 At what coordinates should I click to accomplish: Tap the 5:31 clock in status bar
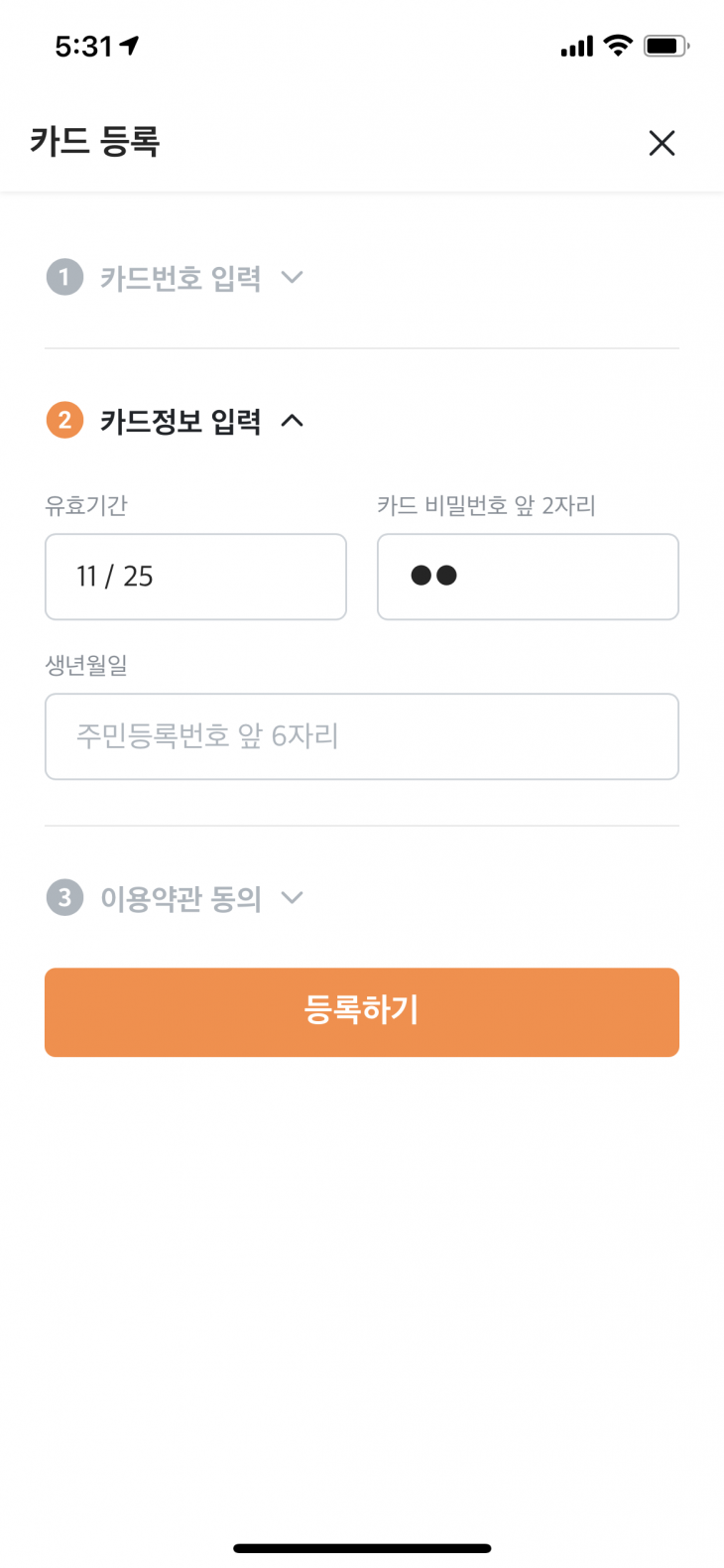click(83, 47)
